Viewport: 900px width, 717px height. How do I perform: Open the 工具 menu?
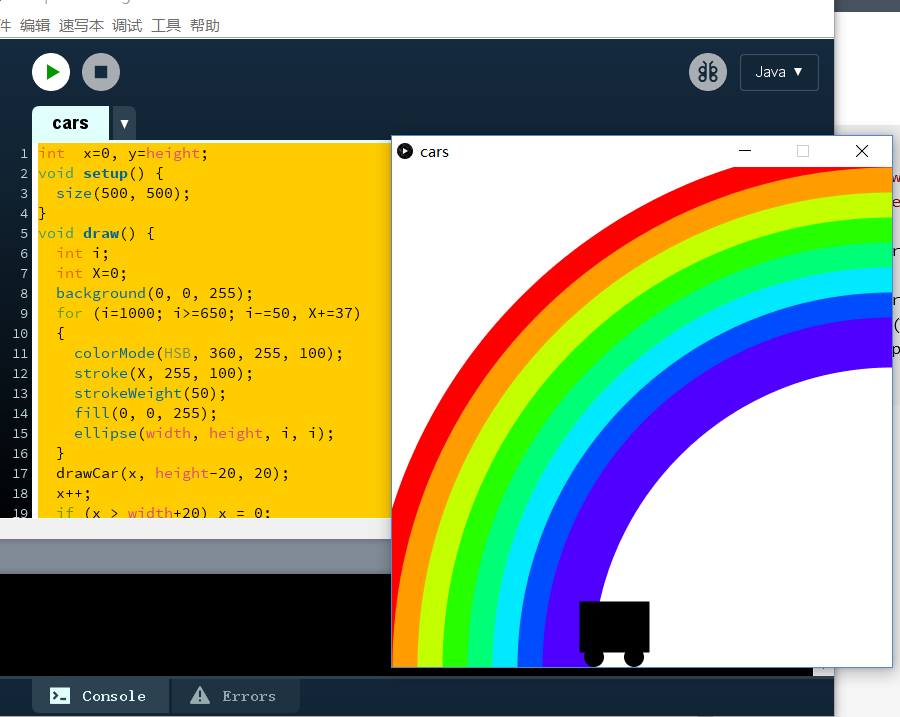tap(166, 26)
